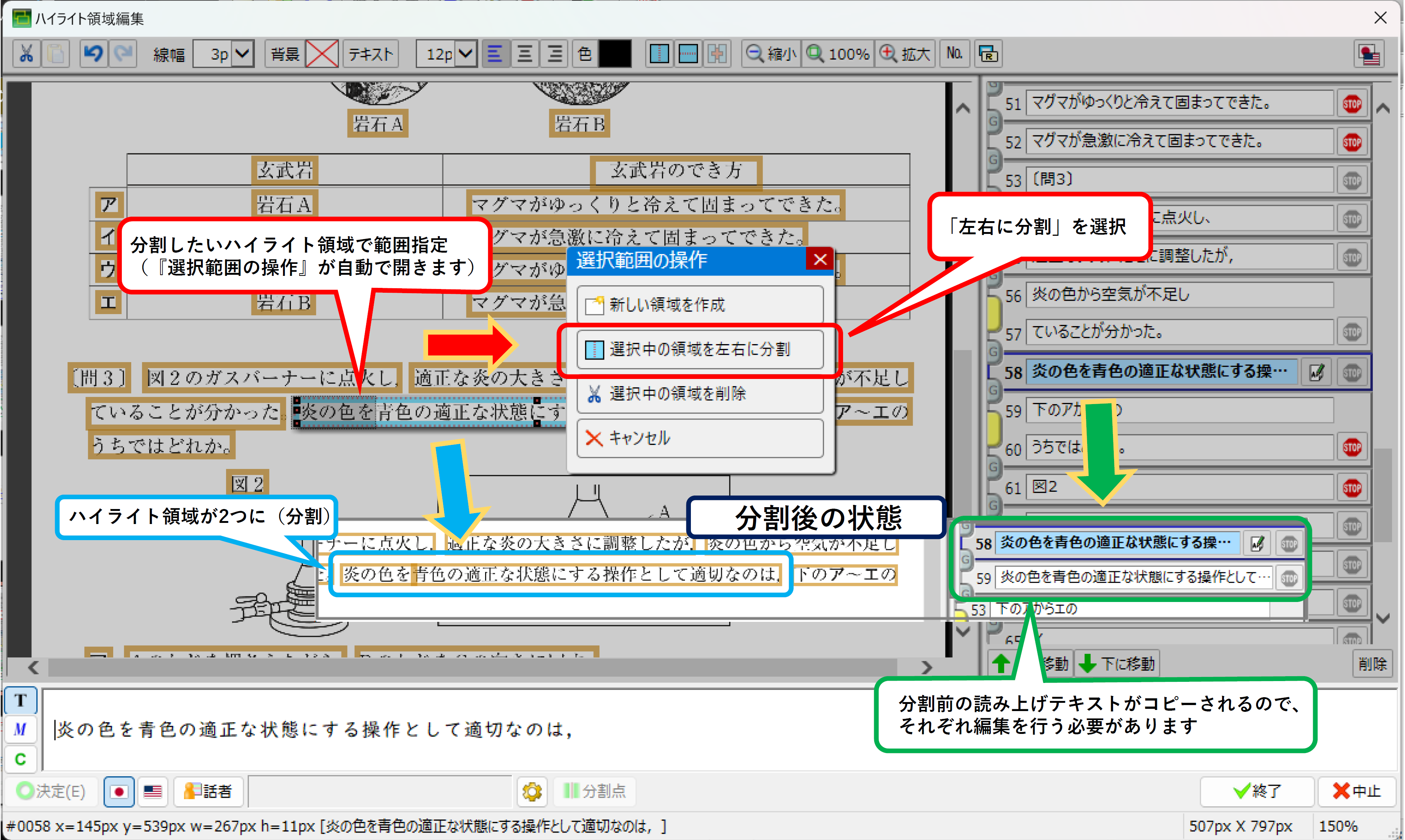Click the crossed-out background color swatch
Screen dimensions: 1405x840
coord(322,54)
